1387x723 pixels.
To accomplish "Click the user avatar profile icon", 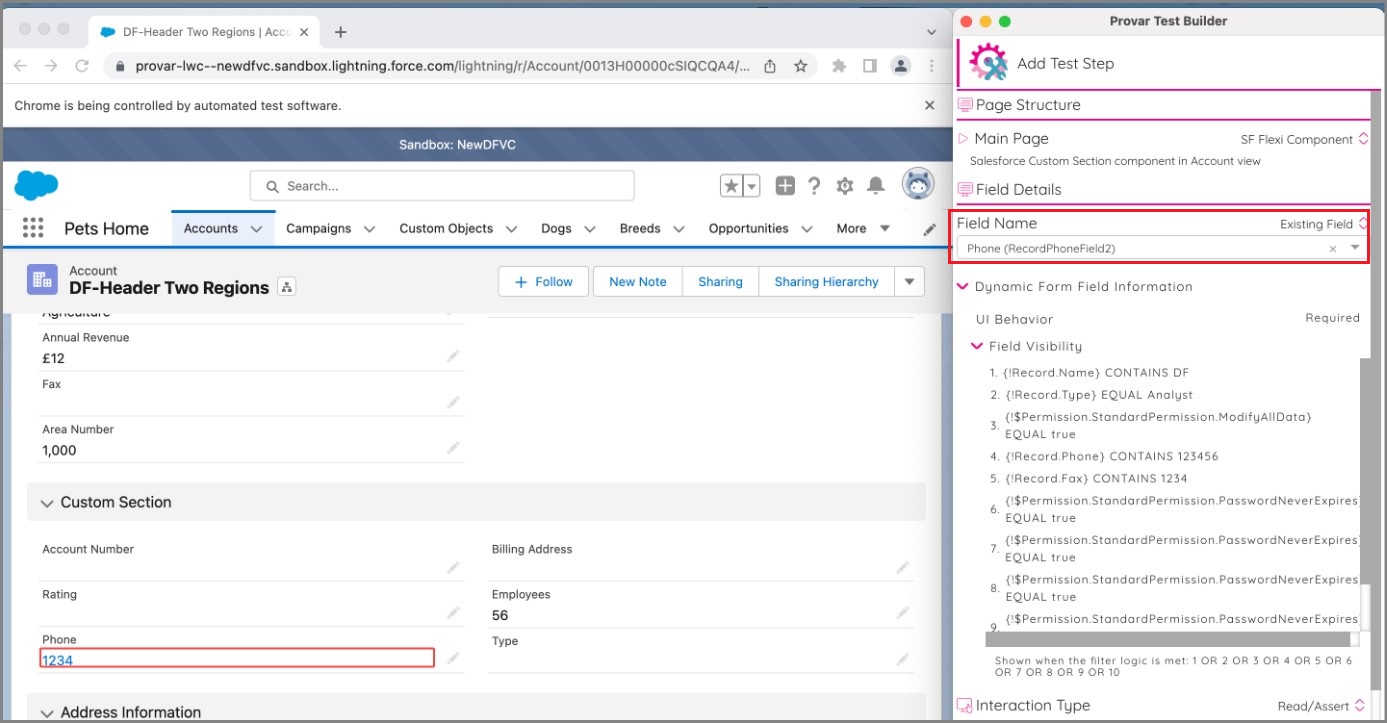I will point(918,185).
